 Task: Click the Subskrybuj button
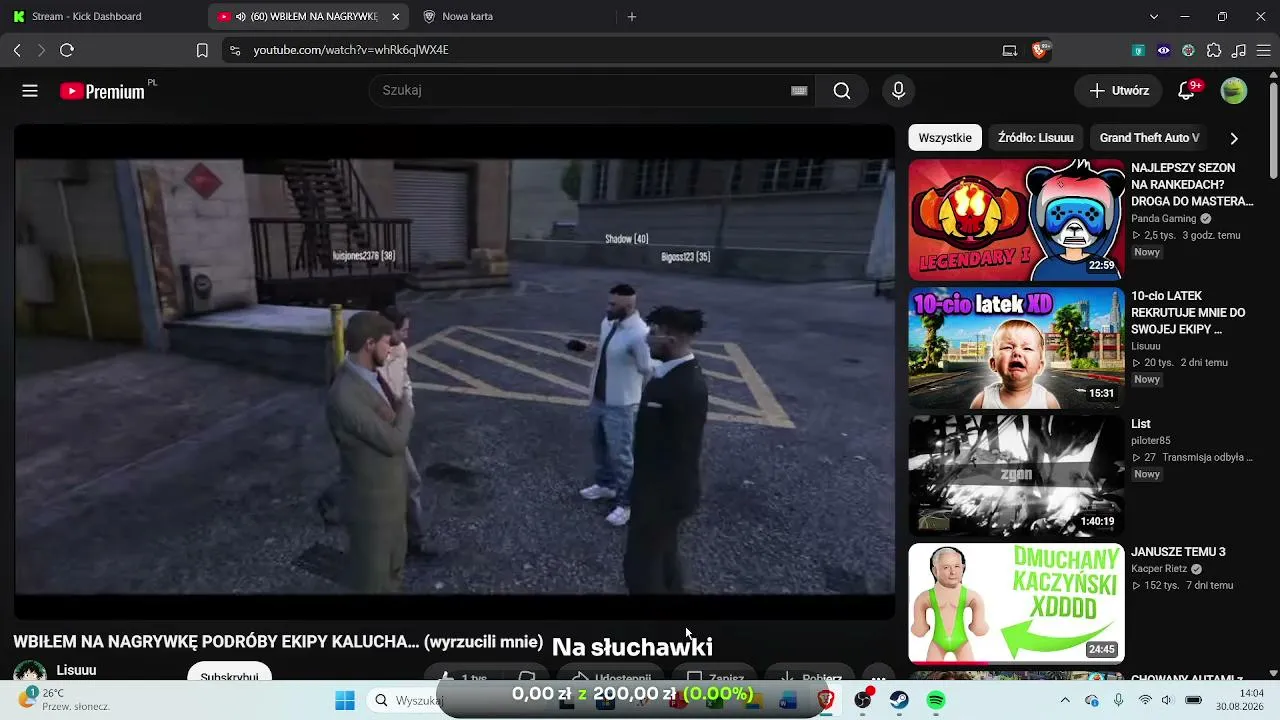point(229,673)
